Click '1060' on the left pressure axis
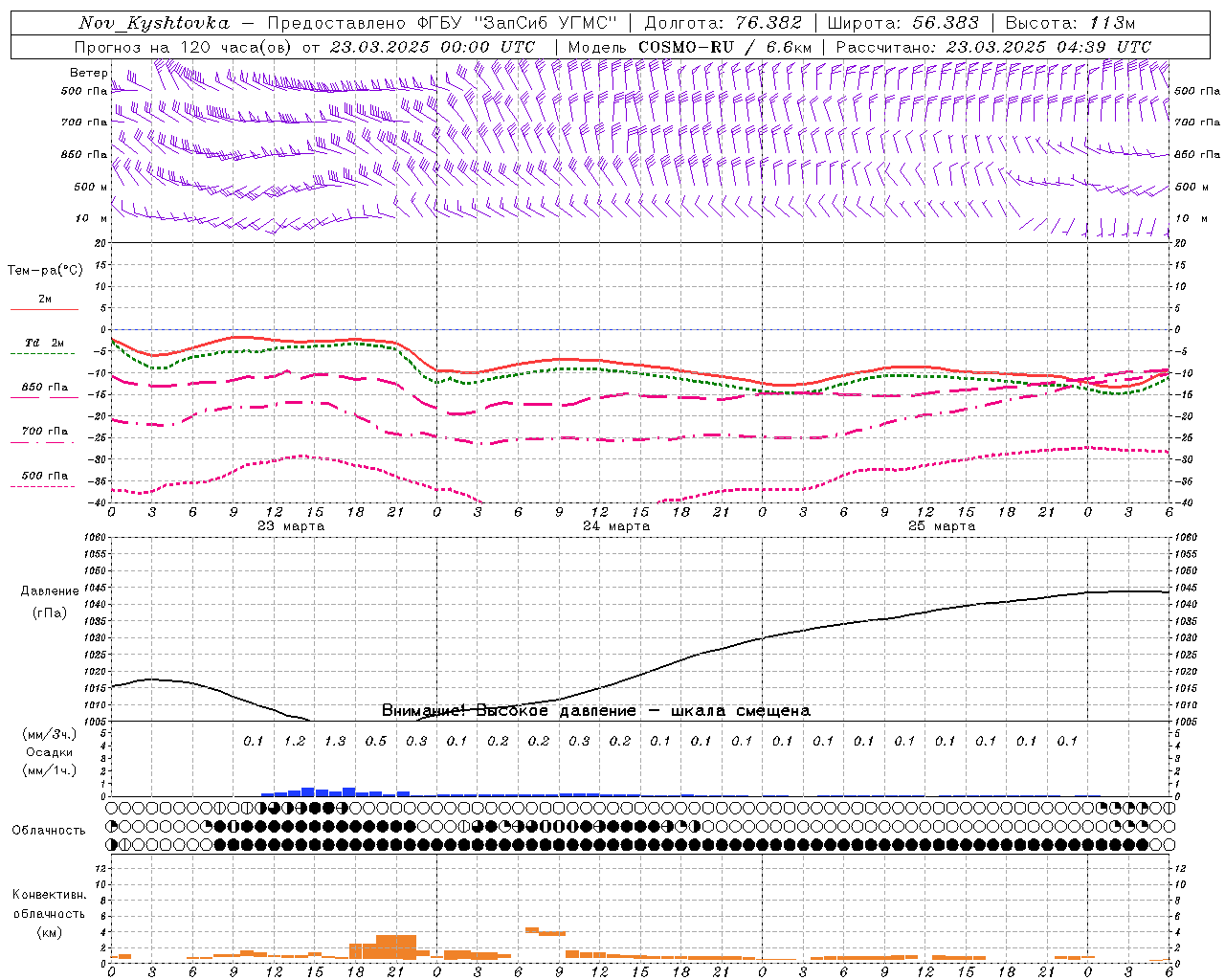1225x980 pixels. pyautogui.click(x=95, y=537)
